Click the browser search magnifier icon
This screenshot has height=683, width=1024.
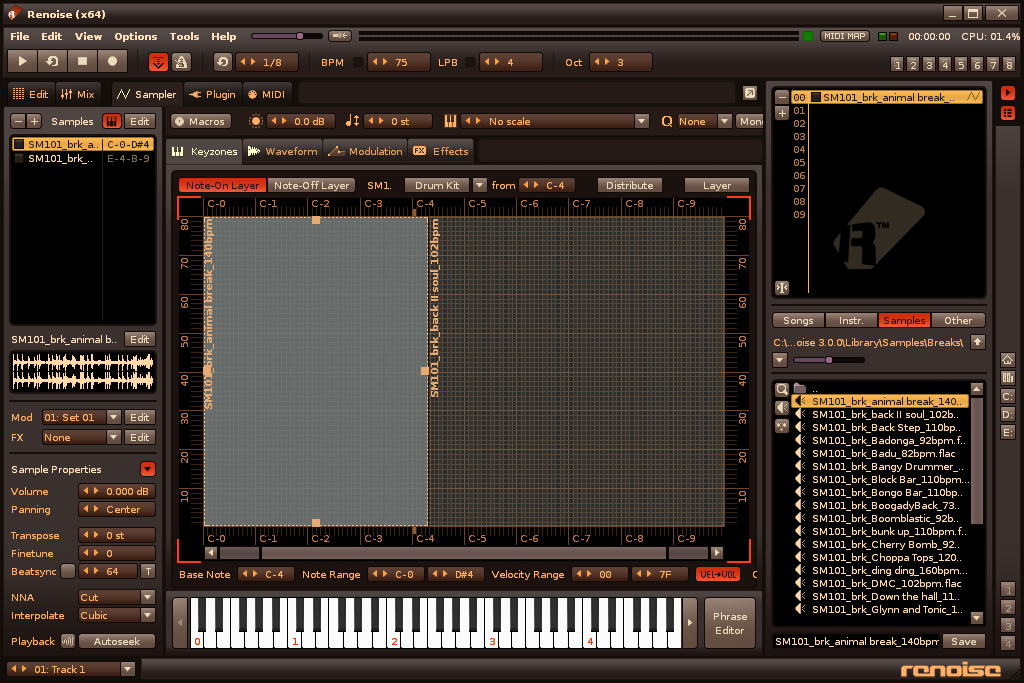pos(782,390)
